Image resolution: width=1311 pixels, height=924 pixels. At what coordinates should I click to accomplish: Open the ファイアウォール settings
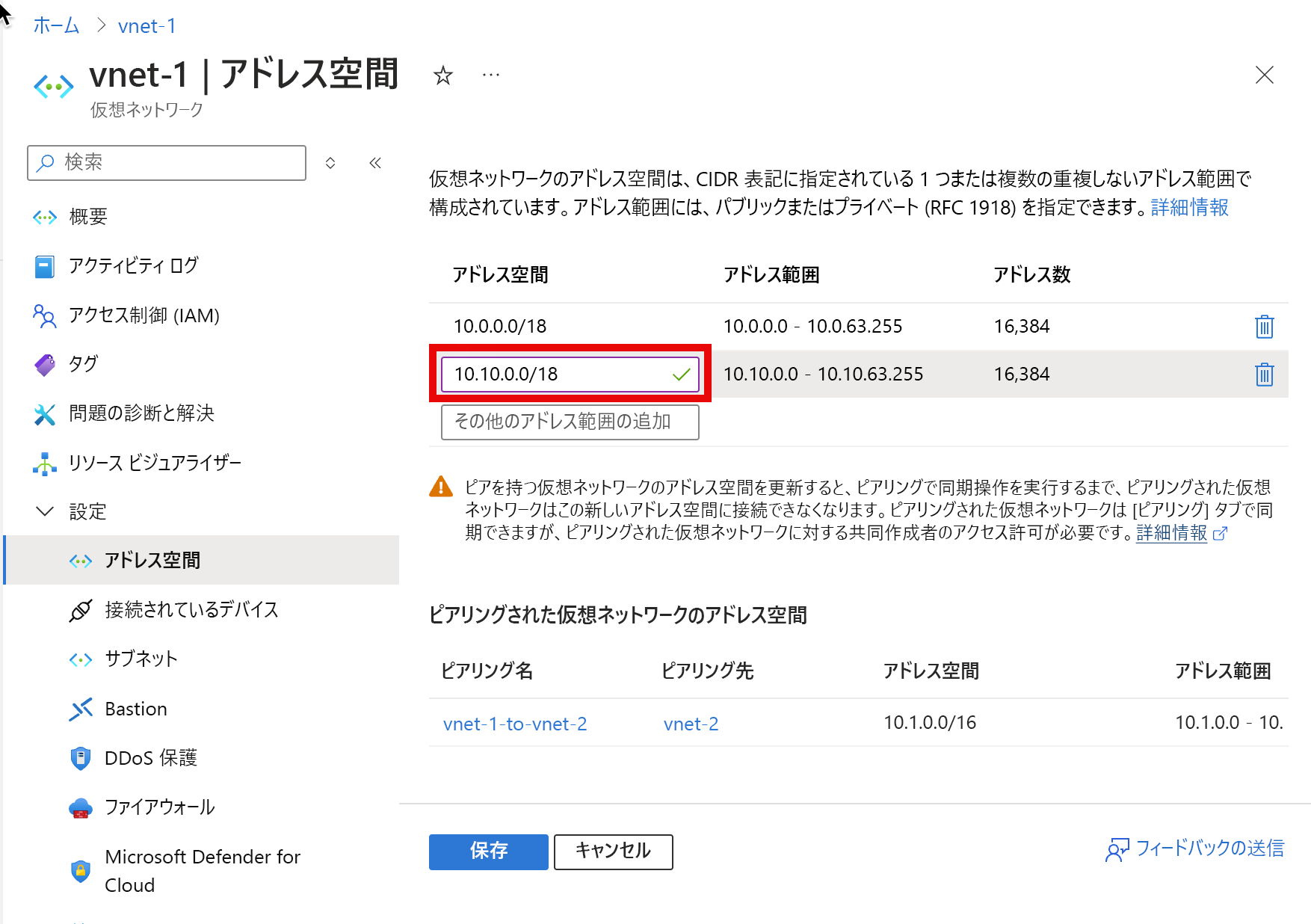coord(160,807)
